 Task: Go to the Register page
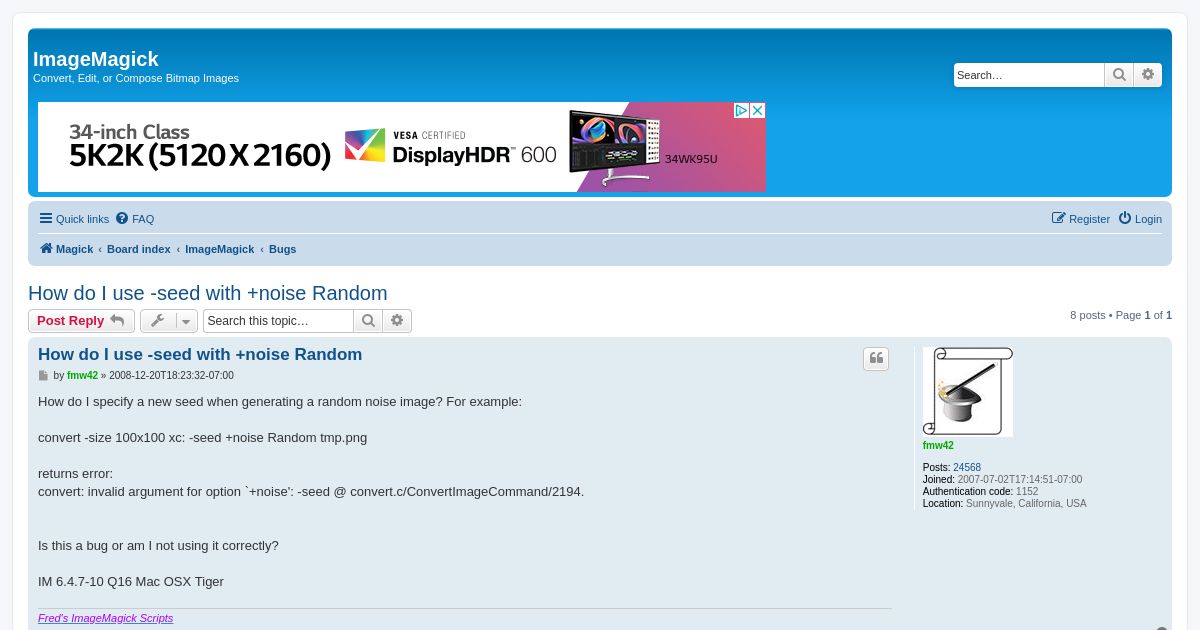coord(1081,219)
